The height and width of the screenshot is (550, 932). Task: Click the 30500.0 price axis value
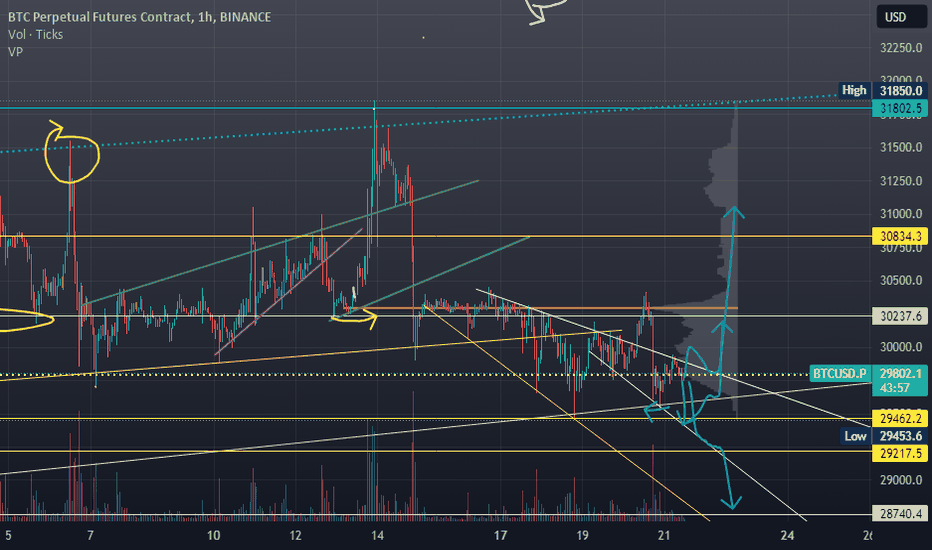[x=901, y=281]
